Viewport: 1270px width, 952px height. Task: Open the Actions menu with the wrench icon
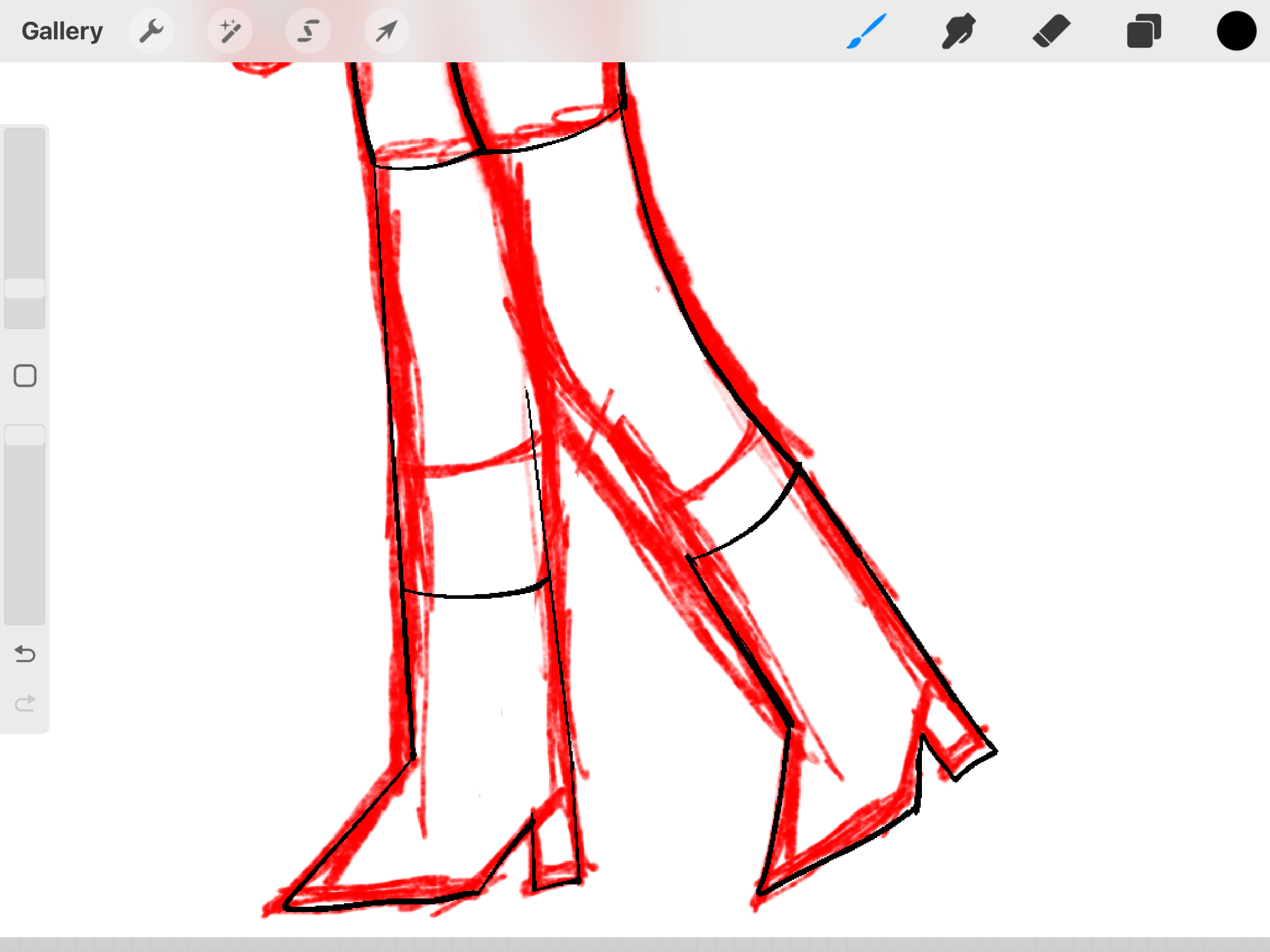(152, 31)
